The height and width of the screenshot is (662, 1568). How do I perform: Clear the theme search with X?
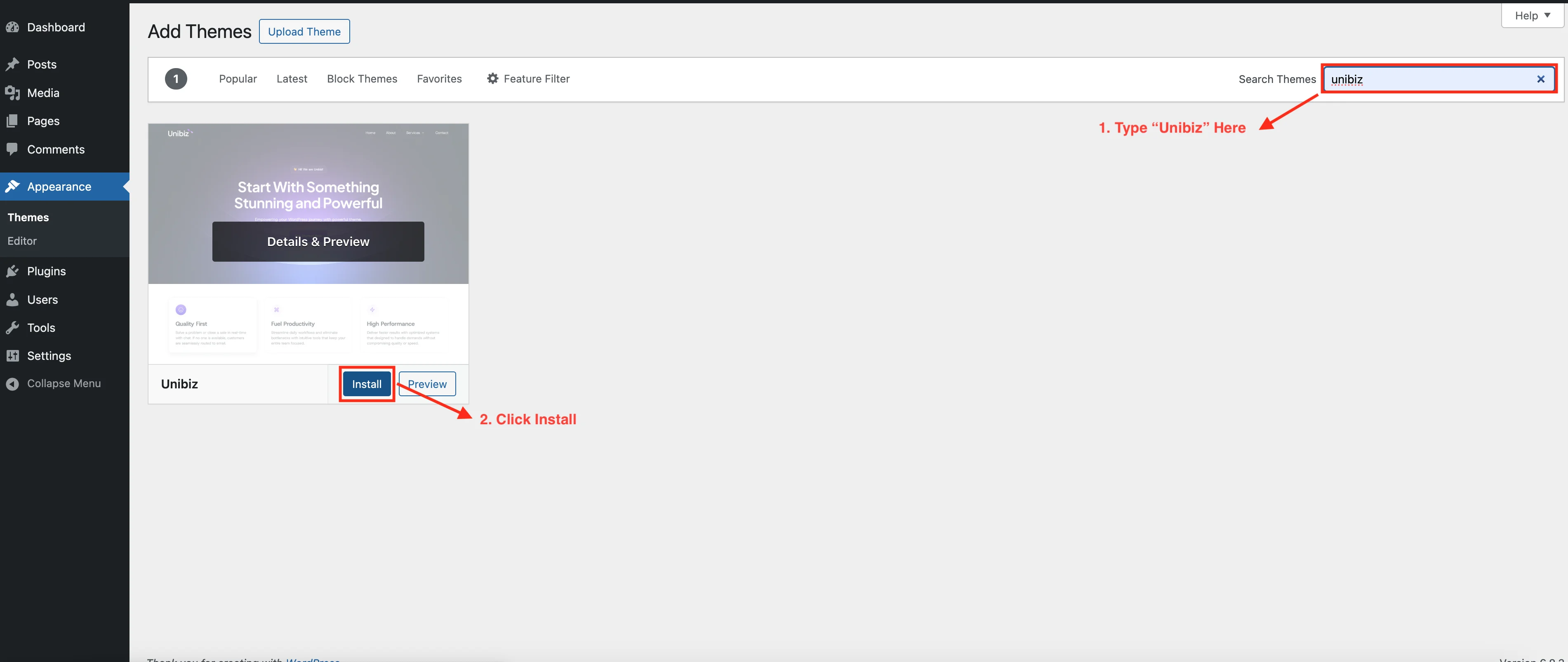click(x=1541, y=79)
